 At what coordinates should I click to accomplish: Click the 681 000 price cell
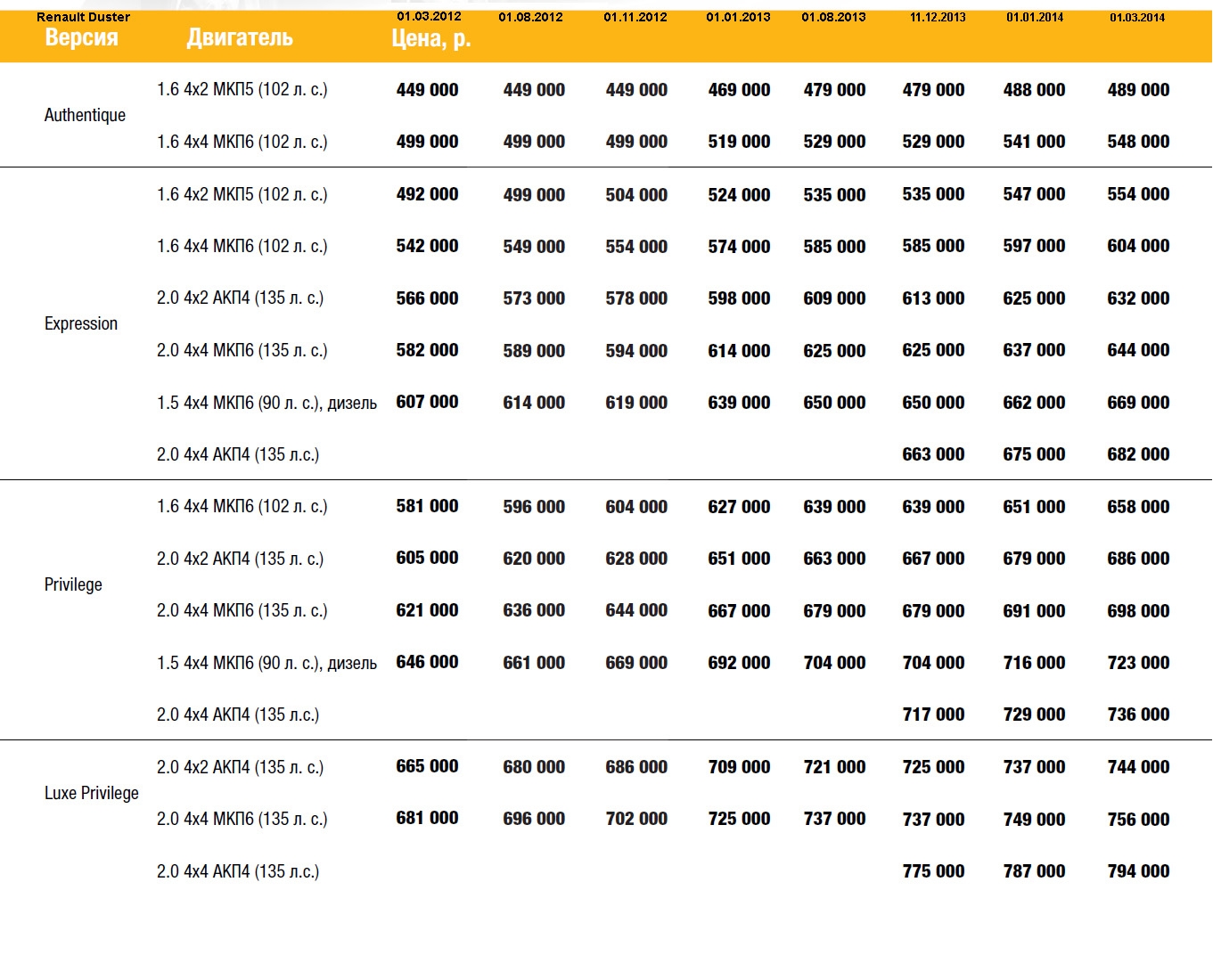(x=427, y=818)
